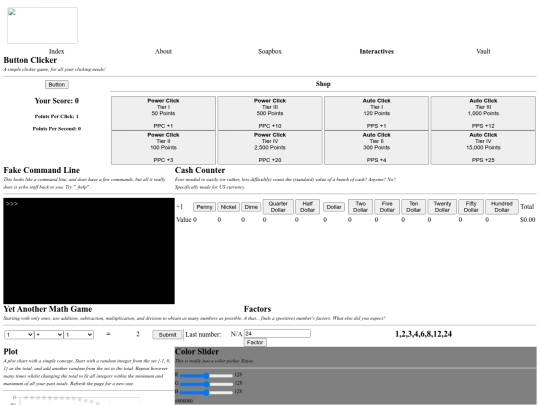The width and height of the screenshot is (540, 405).
Task: Click the Total $0.00 value
Action: 528,219
